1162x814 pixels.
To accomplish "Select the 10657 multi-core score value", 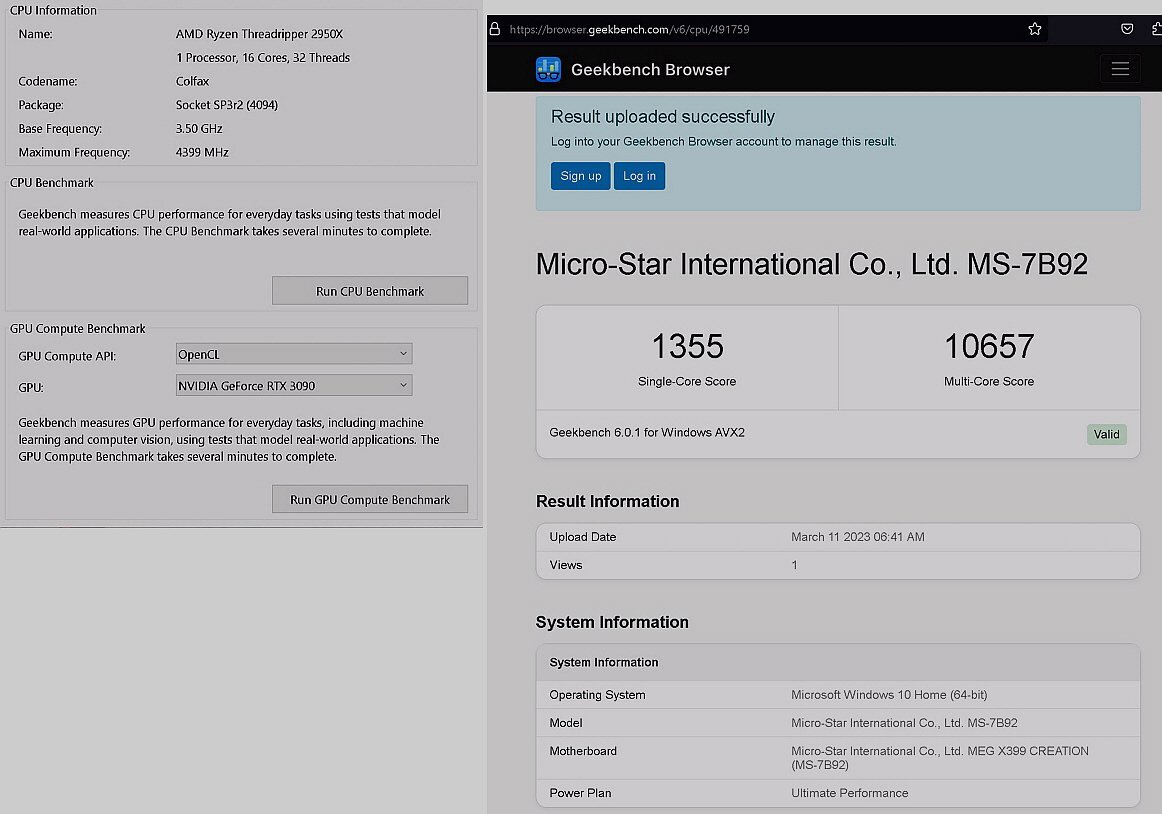I will click(x=989, y=346).
